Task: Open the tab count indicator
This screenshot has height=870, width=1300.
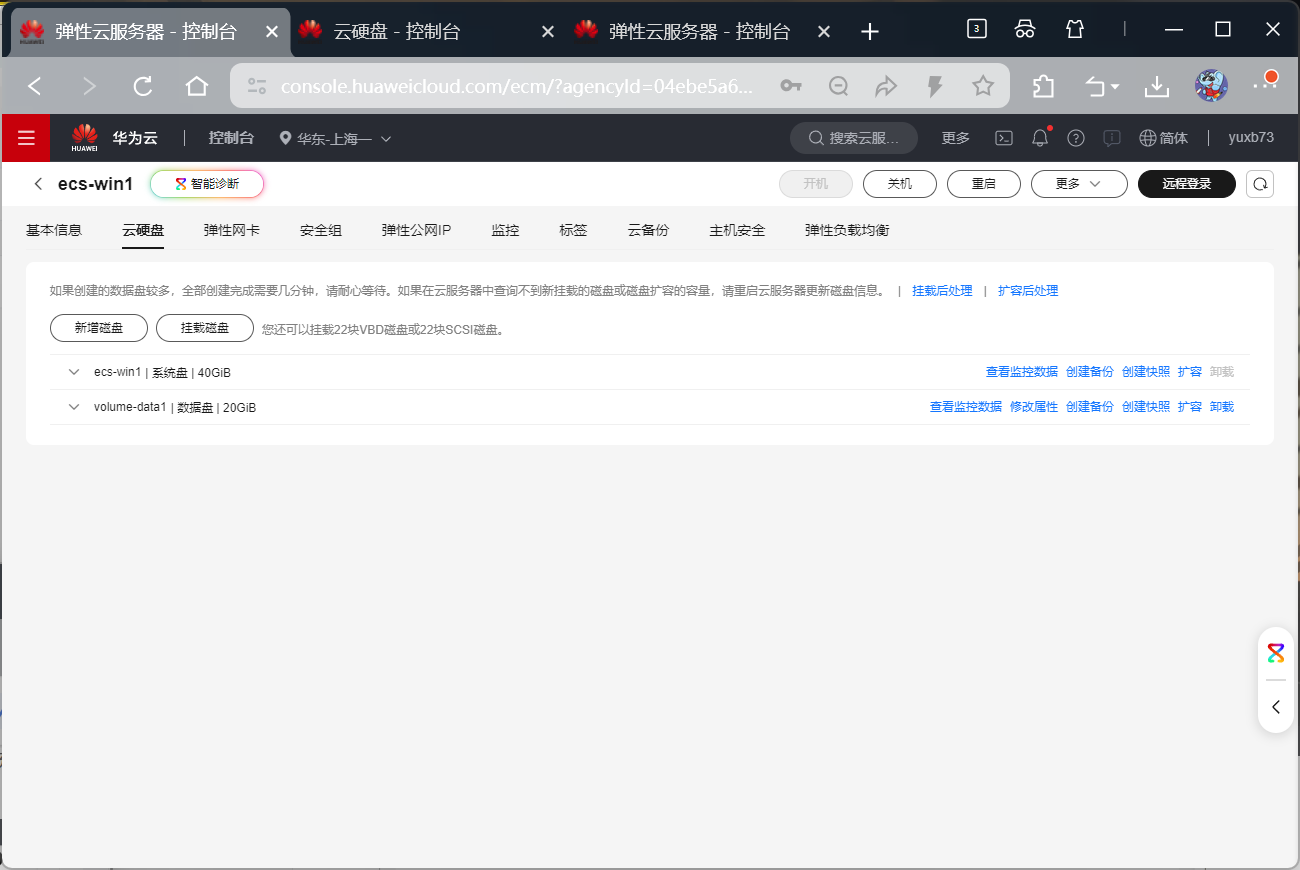Action: click(x=977, y=29)
